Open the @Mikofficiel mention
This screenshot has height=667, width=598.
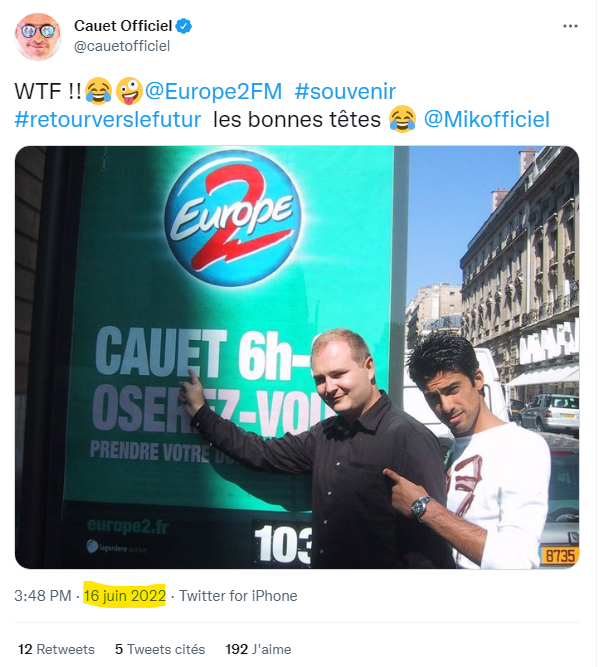487,120
